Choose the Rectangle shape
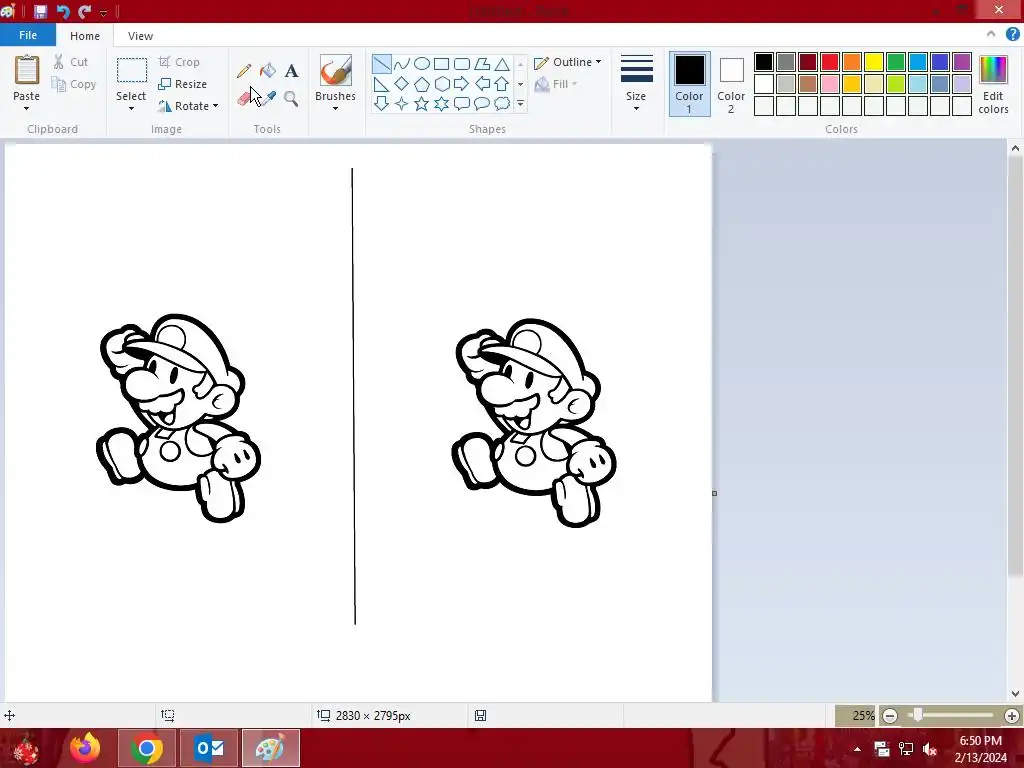 [x=441, y=63]
